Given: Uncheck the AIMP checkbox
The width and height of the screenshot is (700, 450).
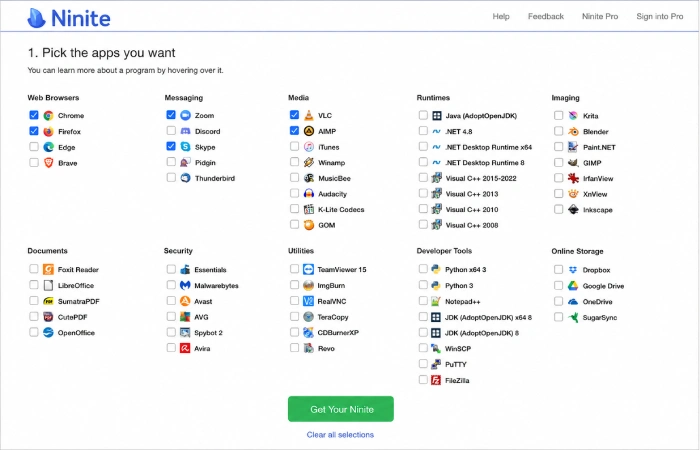Looking at the screenshot, I should (x=294, y=130).
